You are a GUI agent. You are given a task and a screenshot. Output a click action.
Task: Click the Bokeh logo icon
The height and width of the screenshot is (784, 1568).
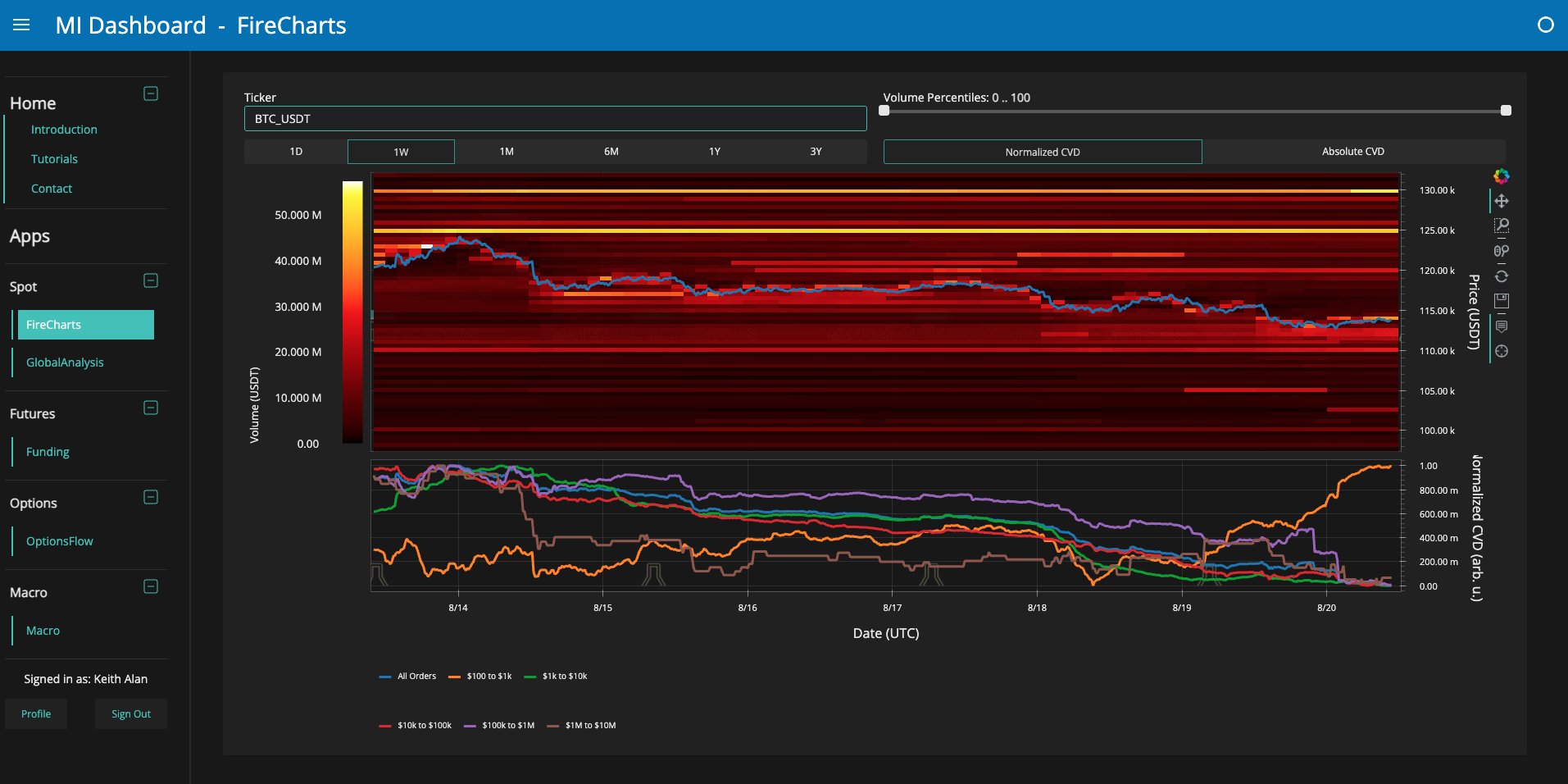point(1501,176)
